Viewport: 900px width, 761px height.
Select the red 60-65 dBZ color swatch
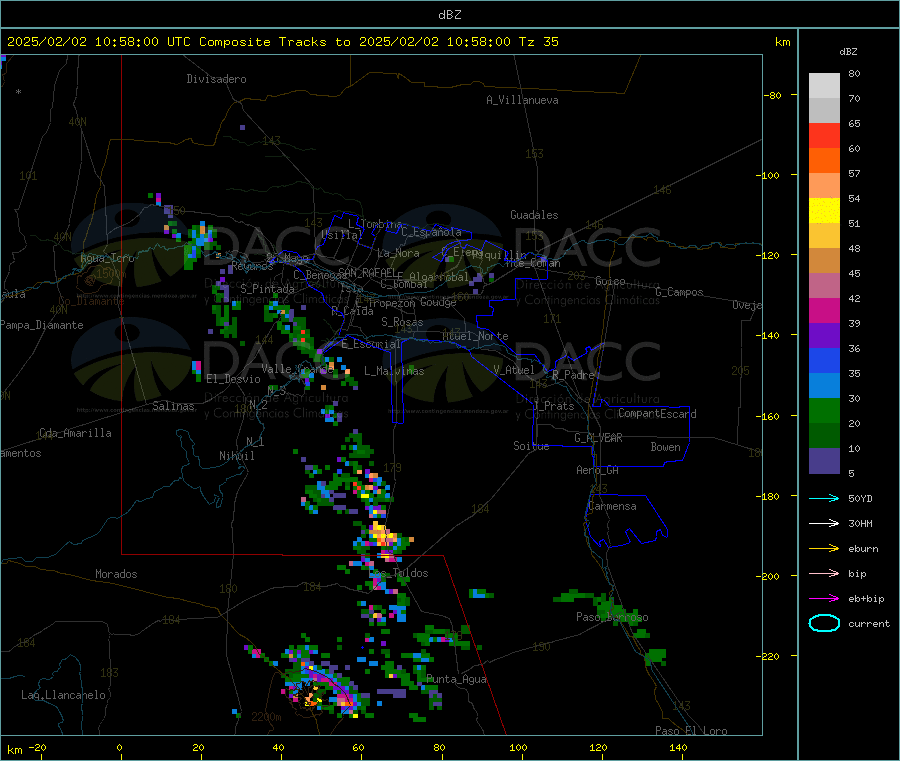point(824,135)
